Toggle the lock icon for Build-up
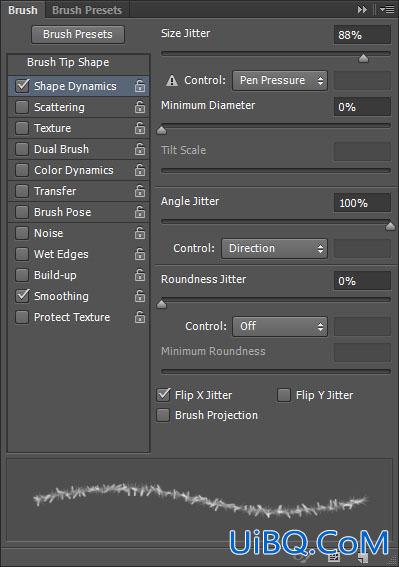Screen dimensions: 399x567 (140, 275)
